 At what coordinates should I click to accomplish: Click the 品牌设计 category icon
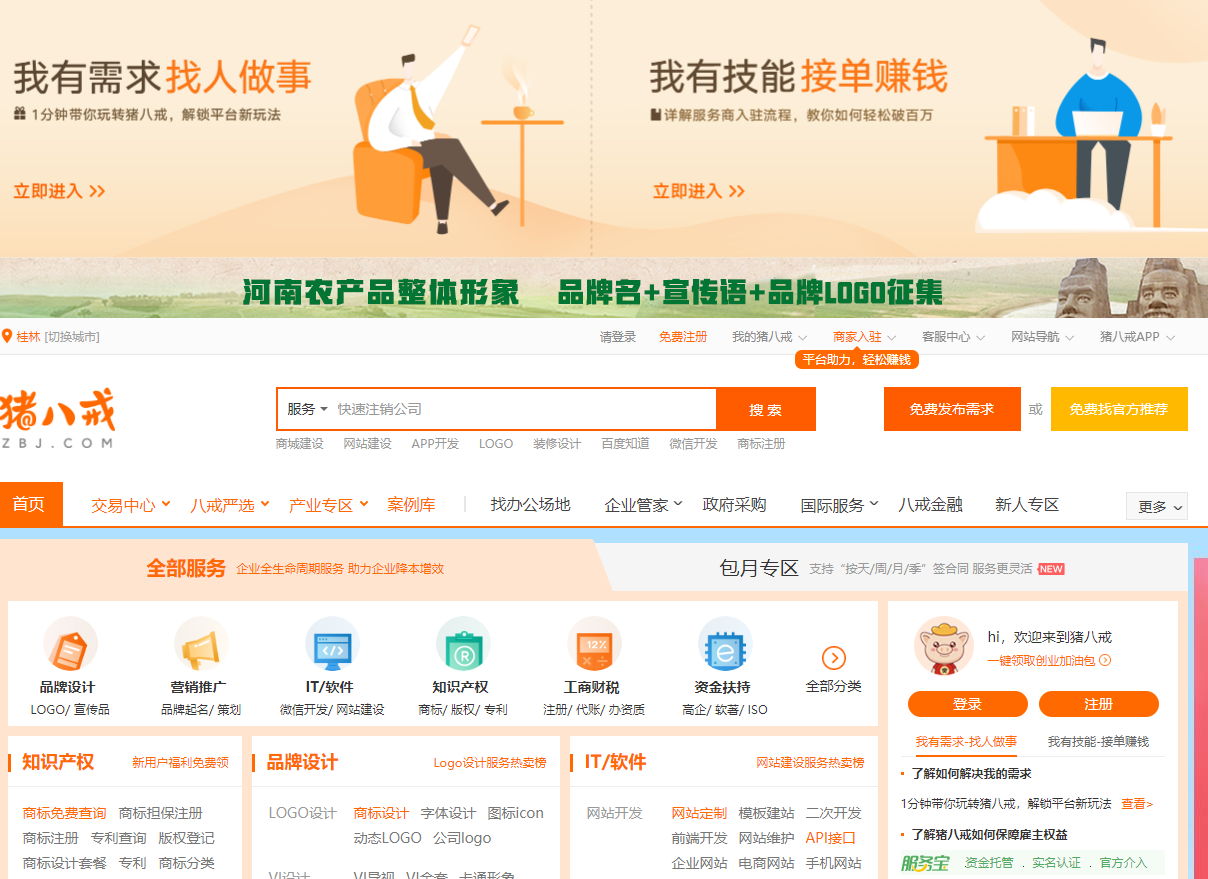(x=69, y=644)
